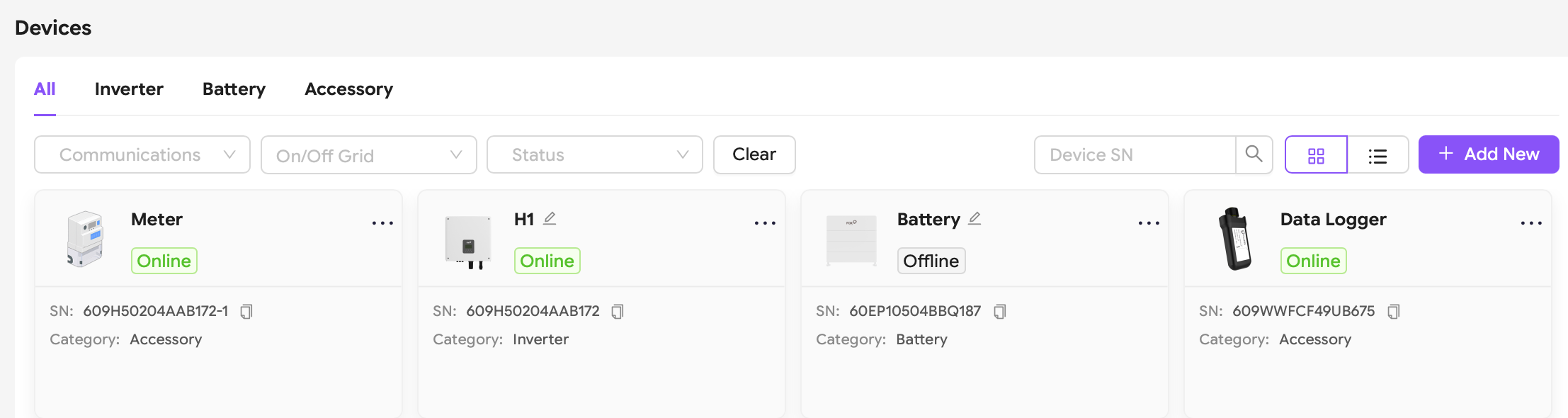
Task: Switch to list view
Action: [x=1377, y=155]
